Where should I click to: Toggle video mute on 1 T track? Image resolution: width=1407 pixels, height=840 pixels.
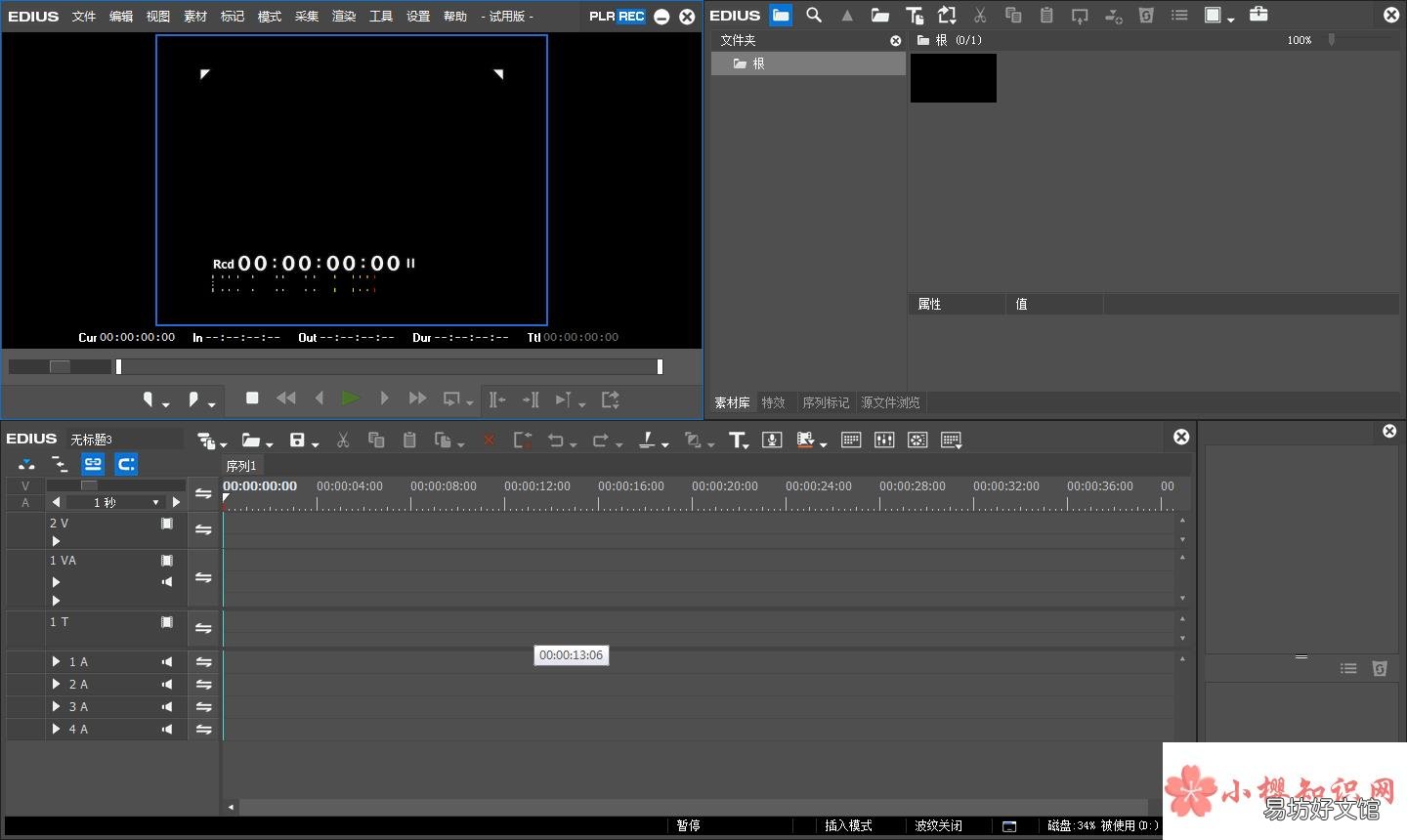click(167, 622)
